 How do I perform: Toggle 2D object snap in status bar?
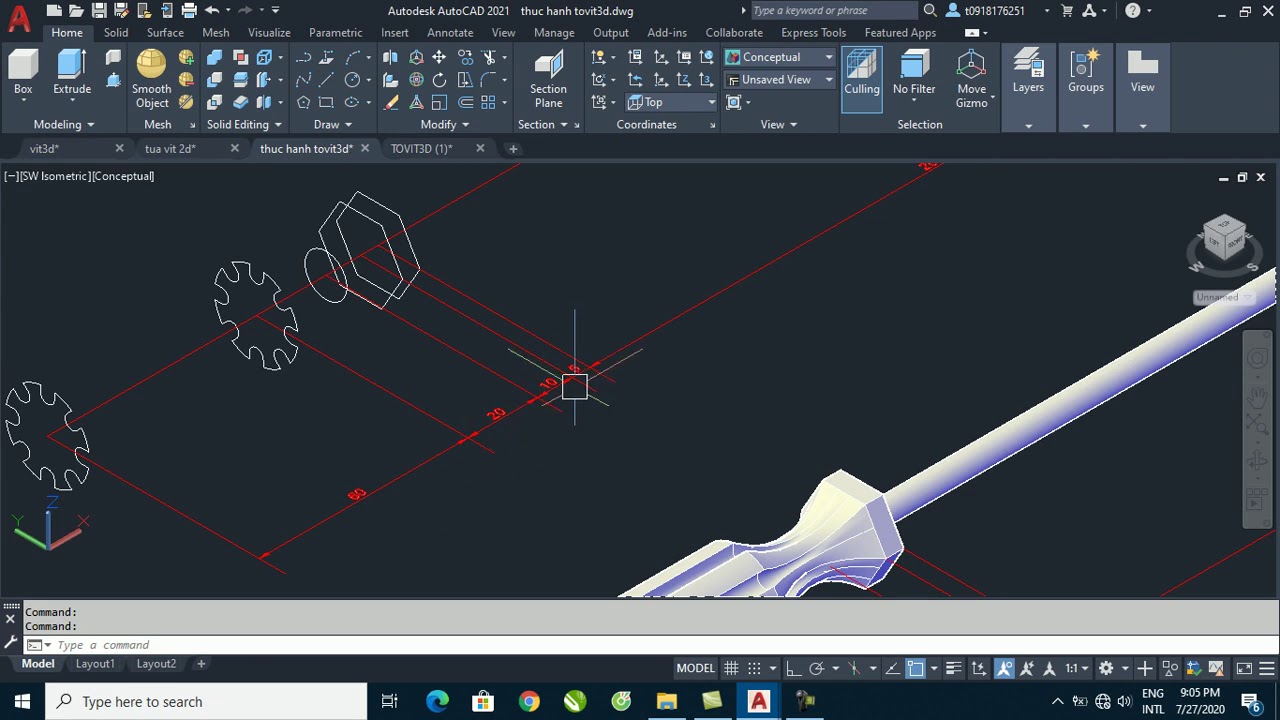(x=915, y=668)
